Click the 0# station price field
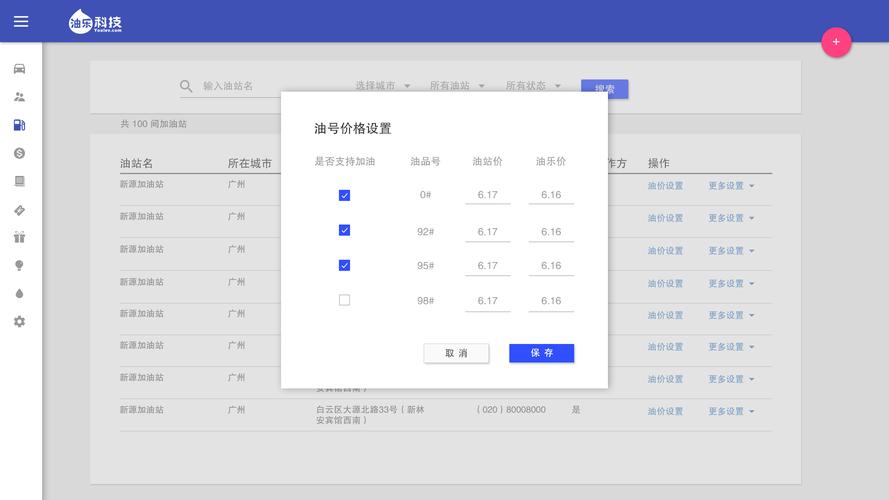The height and width of the screenshot is (500, 889). [487, 195]
